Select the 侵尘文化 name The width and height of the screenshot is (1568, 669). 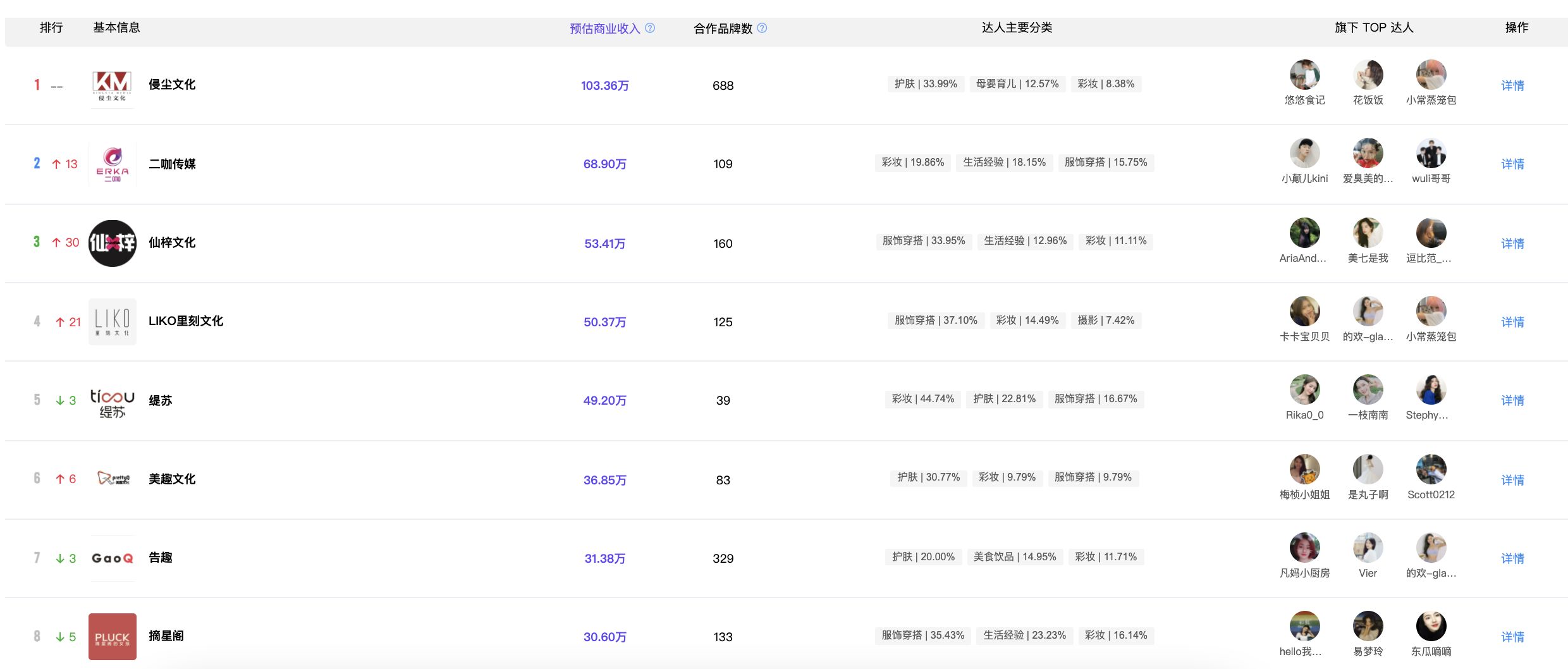click(172, 84)
